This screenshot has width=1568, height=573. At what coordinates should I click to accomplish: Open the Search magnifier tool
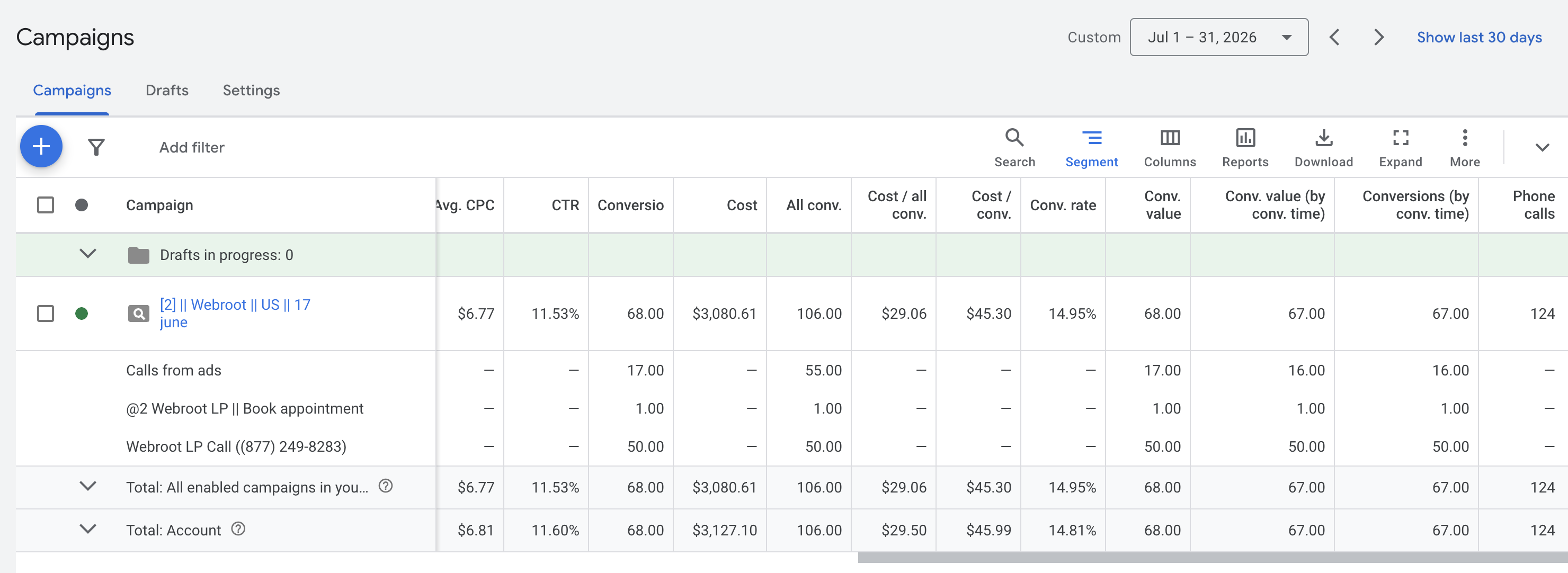[1014, 148]
